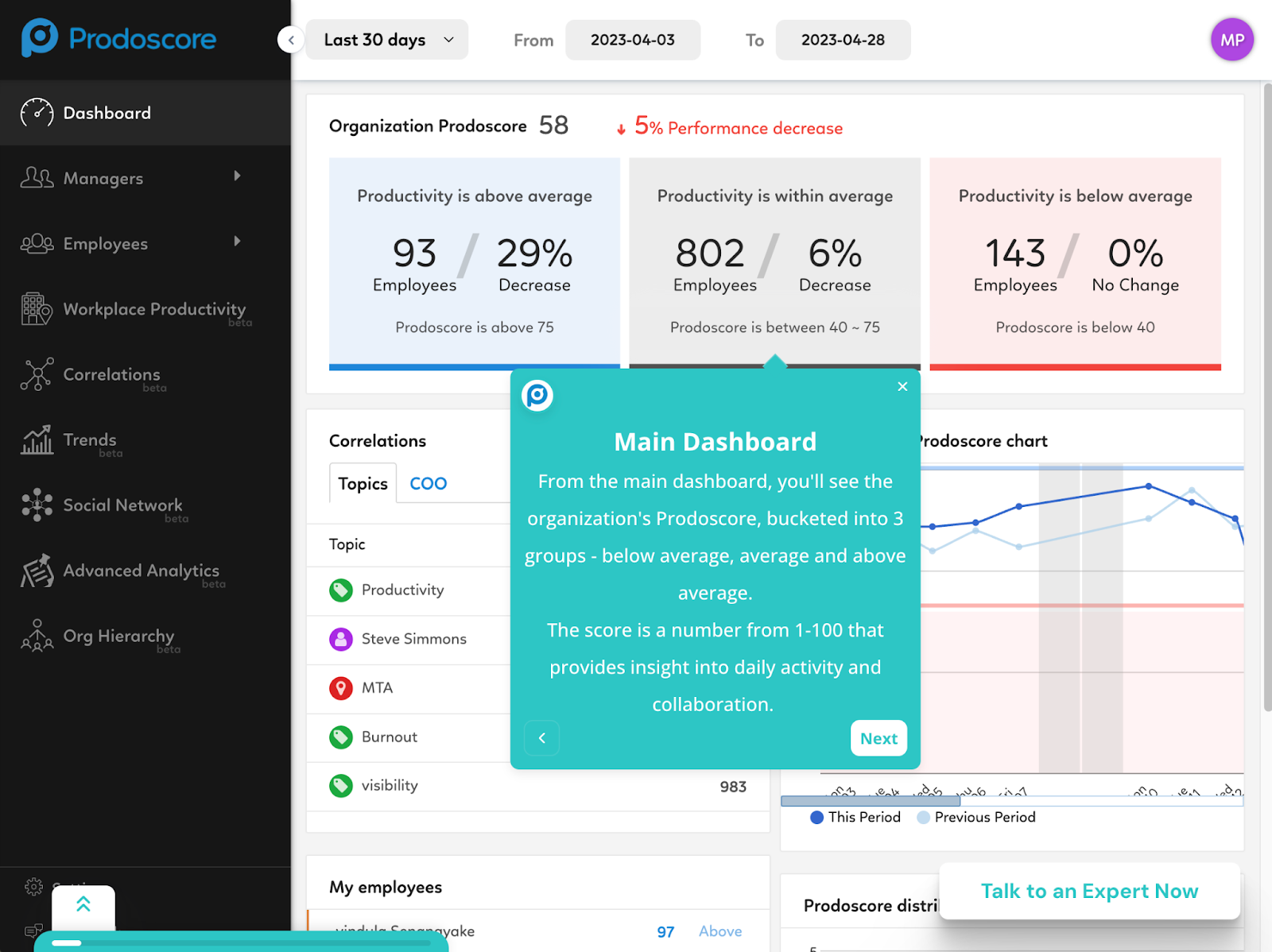Viewport: 1272px width, 952px height.
Task: Click the page vertical scrollbar
Action: 1266,397
